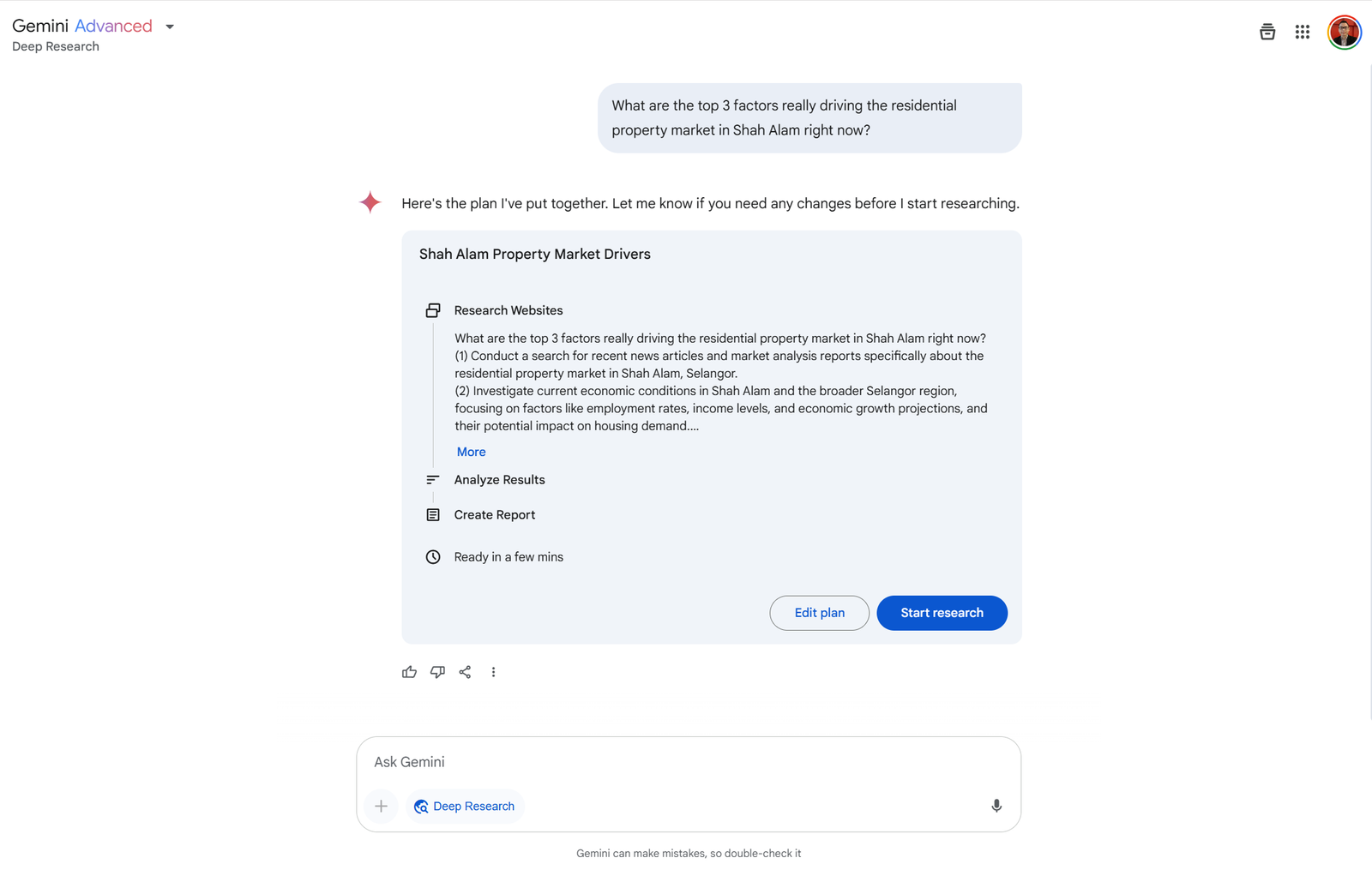Viewport: 1372px width, 870px height.
Task: Click the Ask Gemini input field
Action: click(689, 762)
